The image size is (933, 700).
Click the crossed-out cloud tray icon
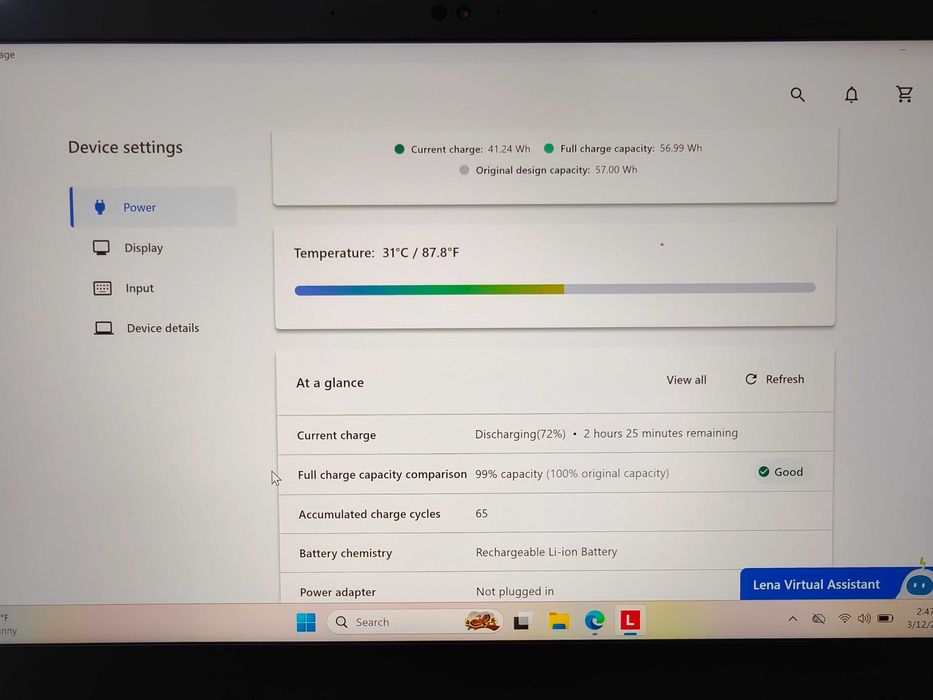(x=819, y=619)
